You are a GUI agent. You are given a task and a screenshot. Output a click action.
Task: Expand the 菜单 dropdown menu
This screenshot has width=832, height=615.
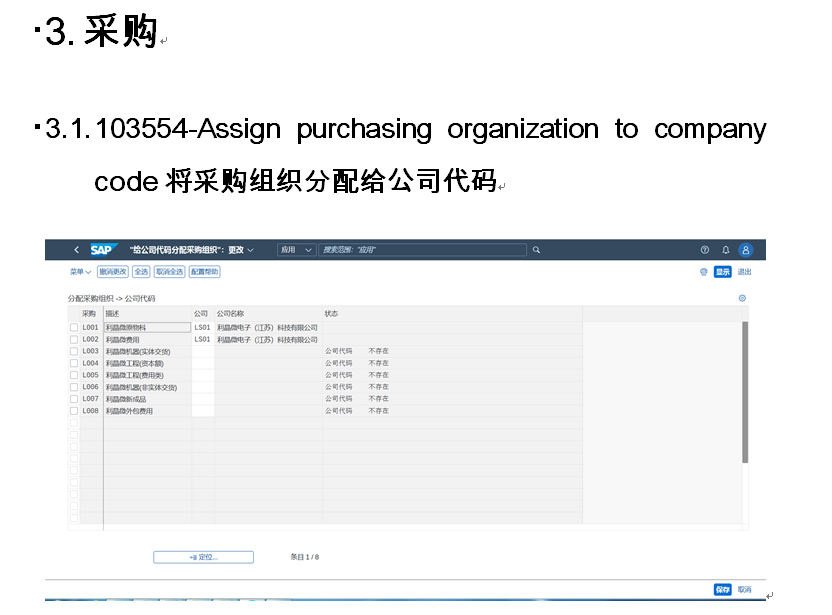80,272
